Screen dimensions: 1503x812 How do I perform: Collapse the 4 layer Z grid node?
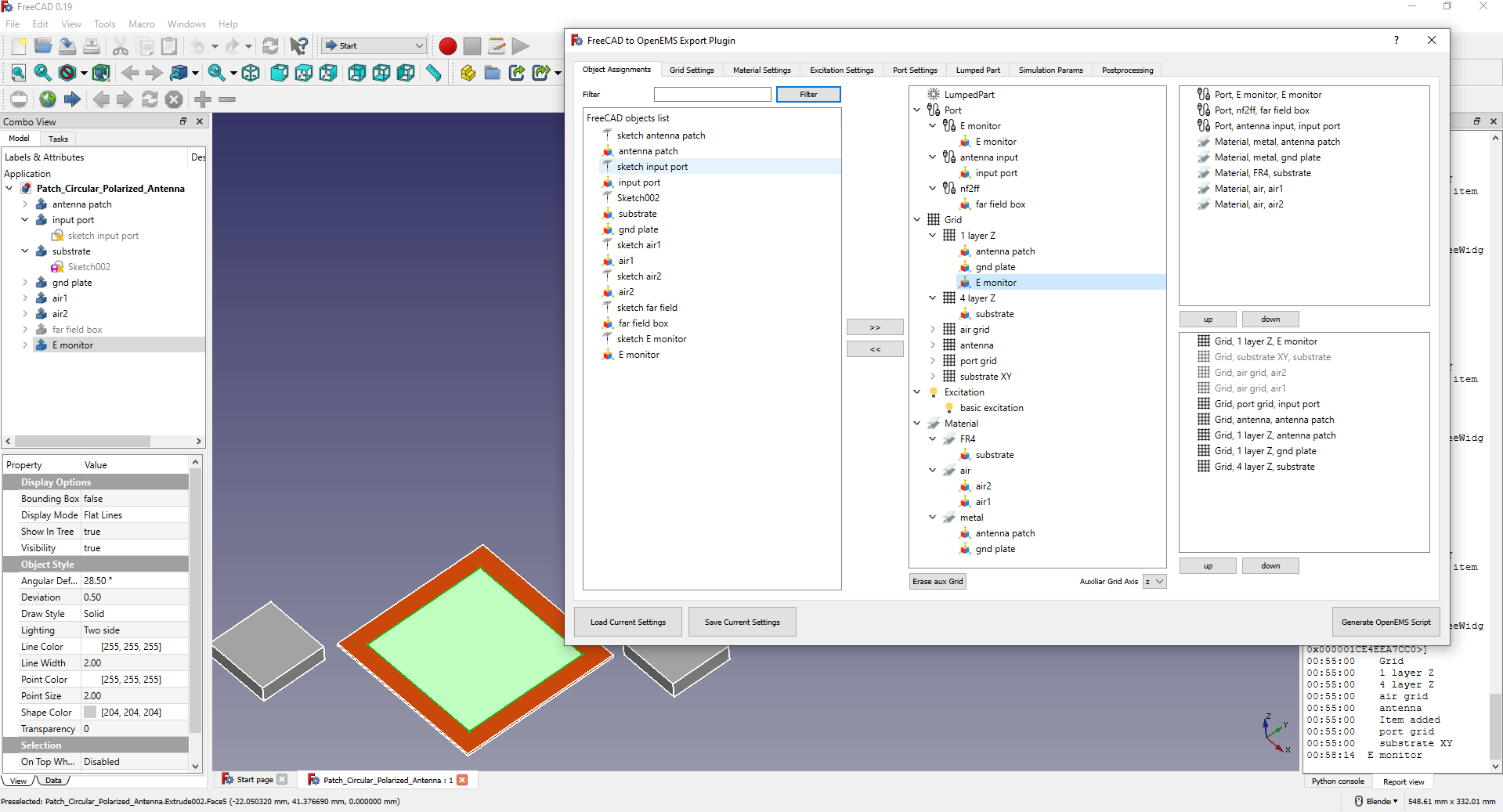[x=933, y=298]
